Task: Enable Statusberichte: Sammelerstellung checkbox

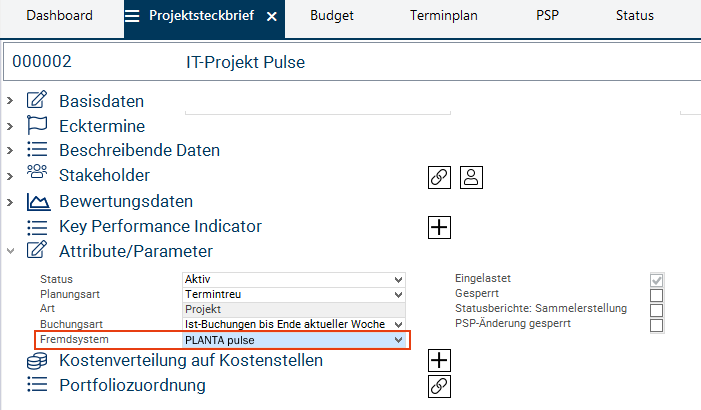Action: click(657, 310)
